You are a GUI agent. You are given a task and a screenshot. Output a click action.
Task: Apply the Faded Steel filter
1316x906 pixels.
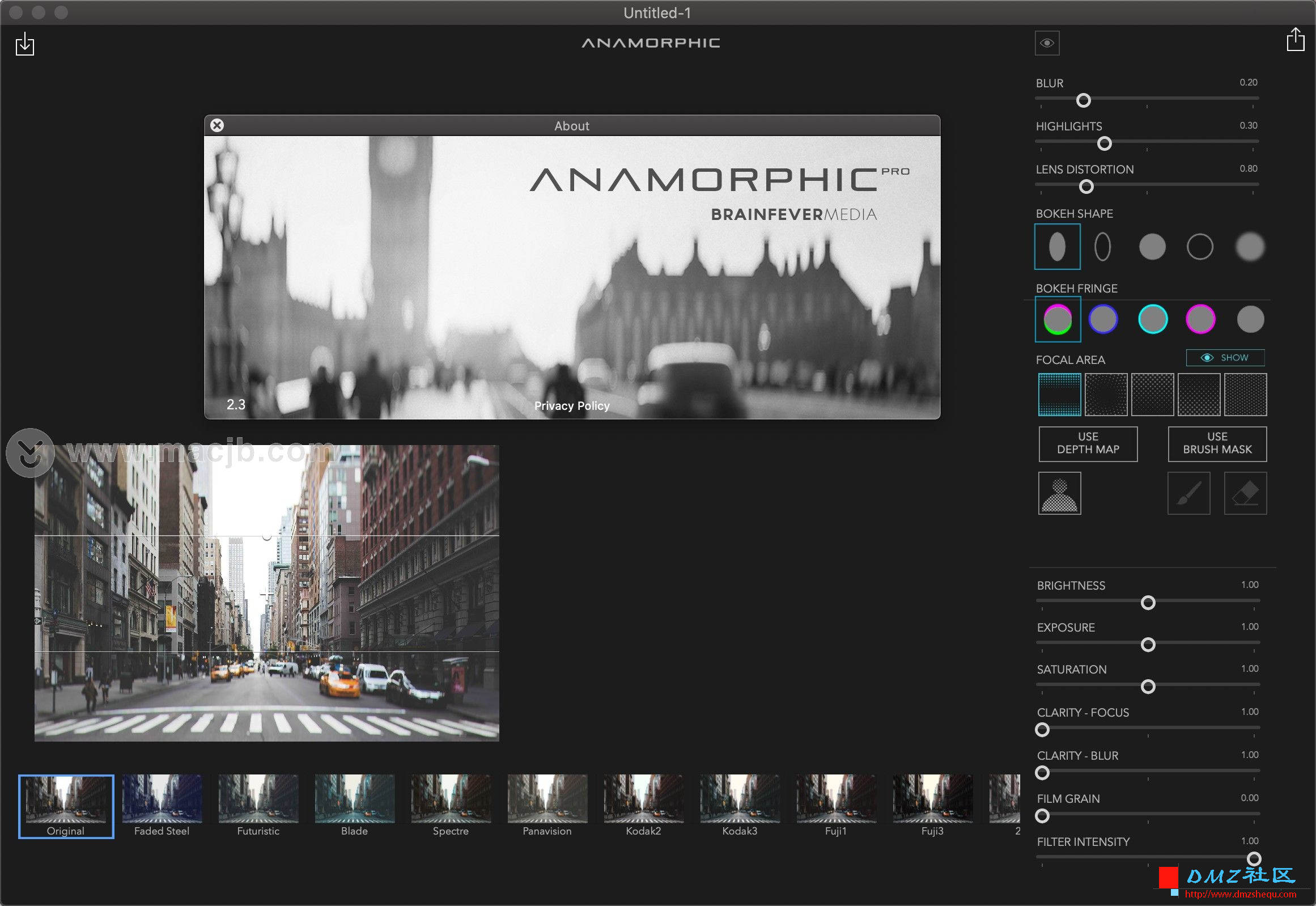click(x=162, y=807)
